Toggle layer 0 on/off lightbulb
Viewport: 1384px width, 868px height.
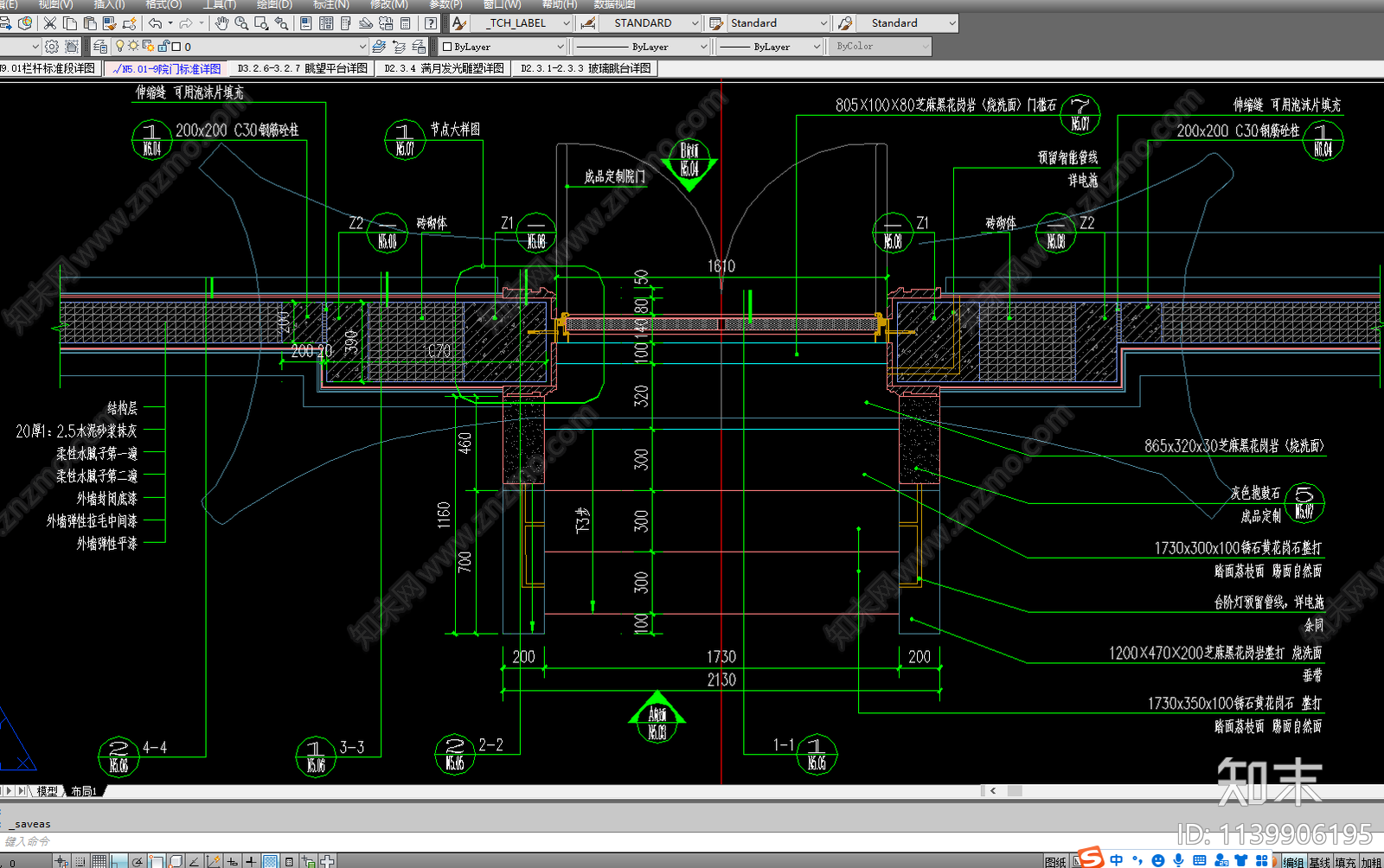pos(120,46)
